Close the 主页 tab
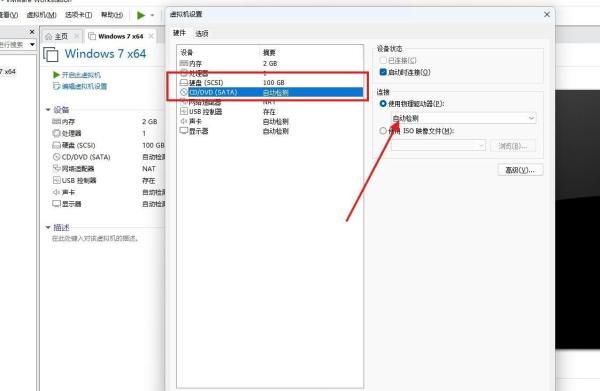Viewport: 600px width, 391px height. pos(77,36)
